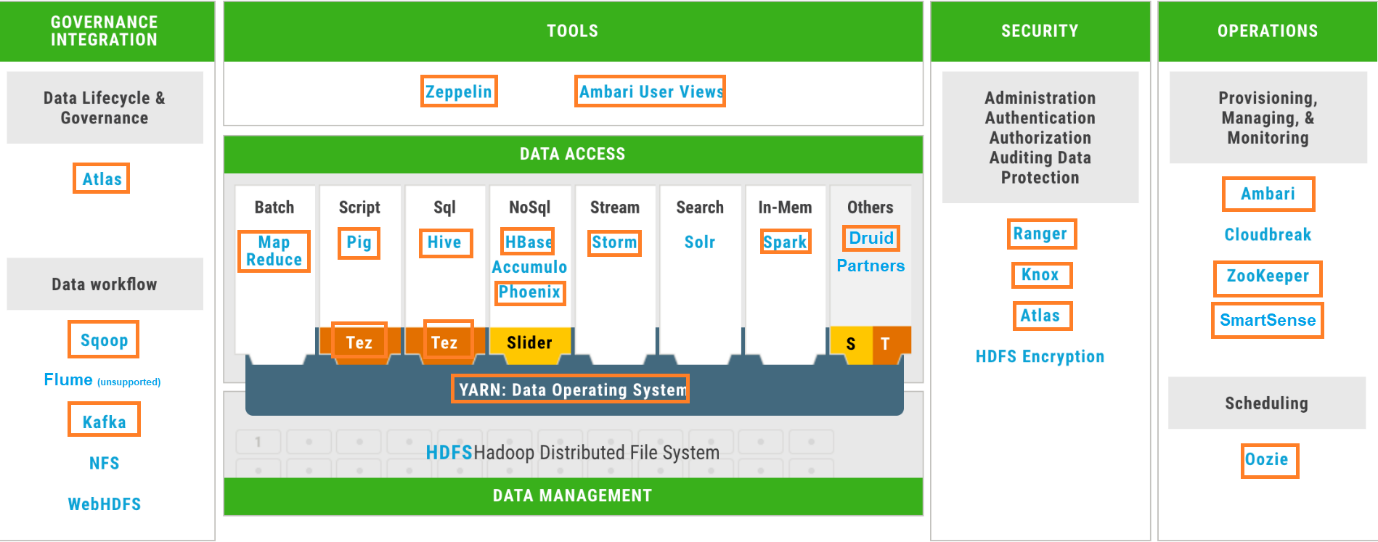Select the OPERATIONS header
The height and width of the screenshot is (542, 1378).
point(1268,31)
